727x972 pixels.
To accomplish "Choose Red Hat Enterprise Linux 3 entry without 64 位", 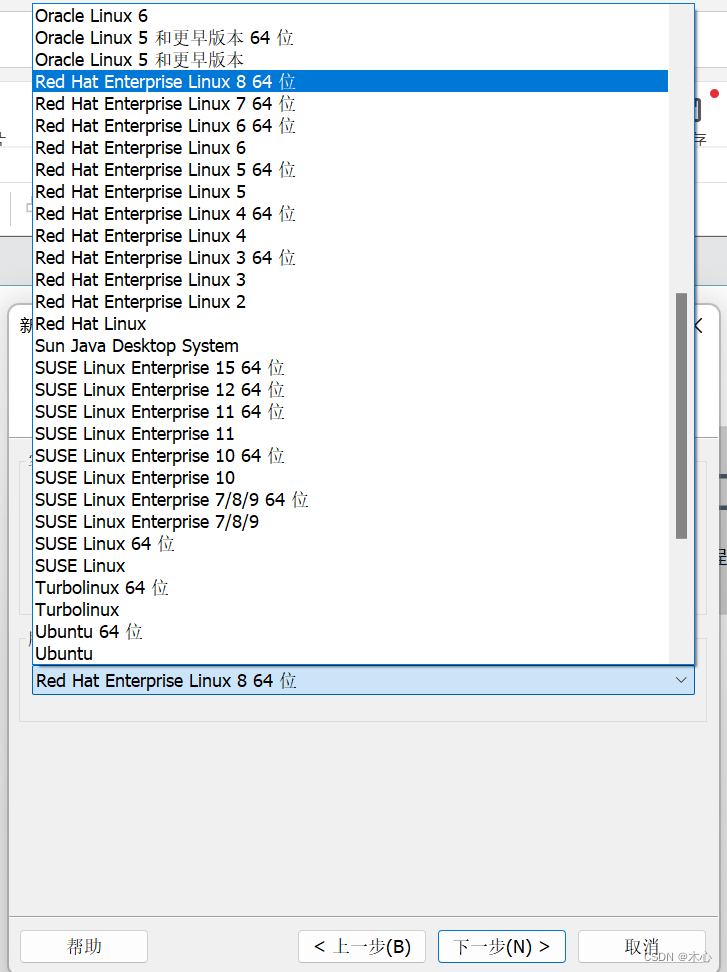I will tap(350, 280).
